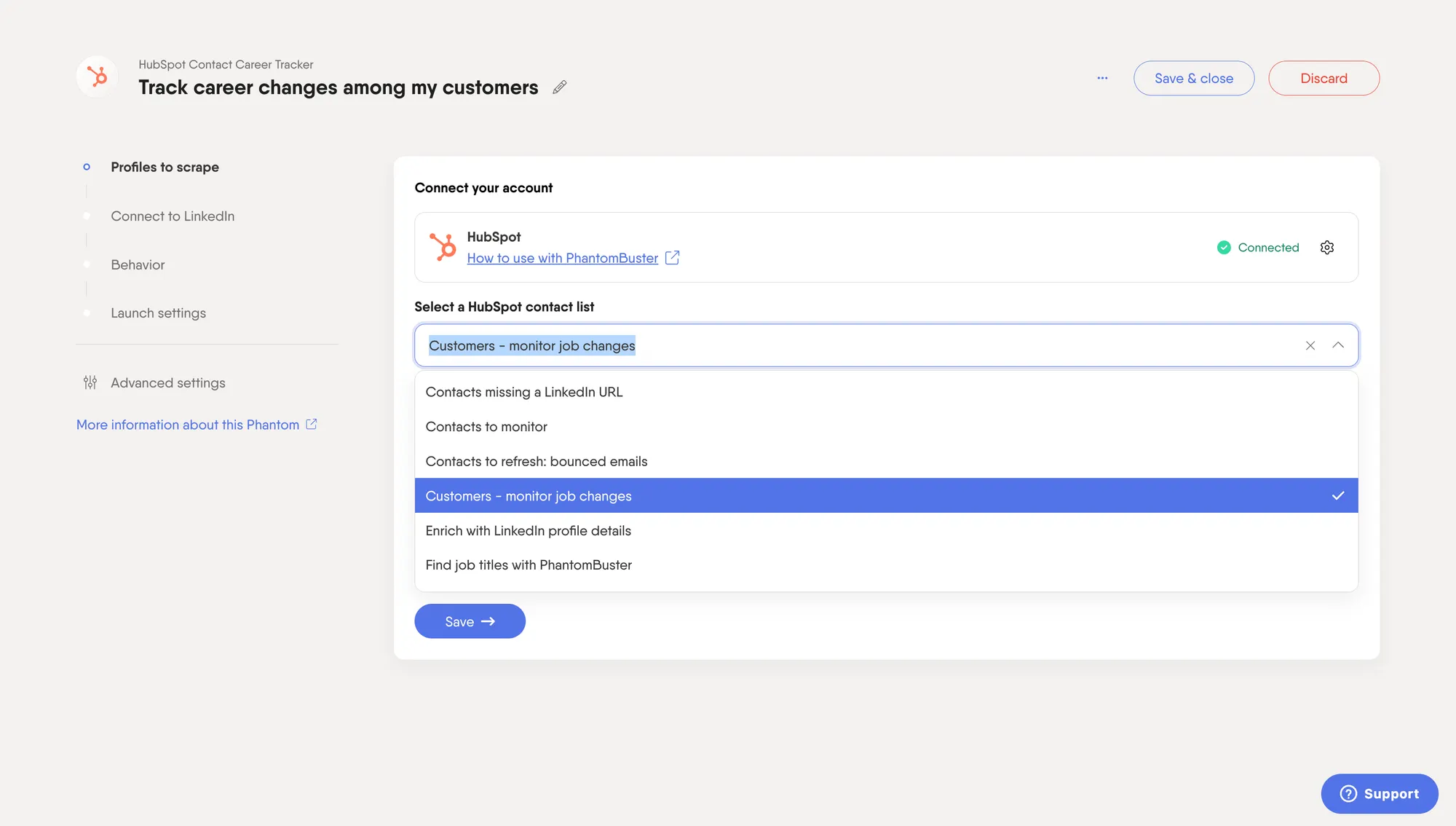Pick 'Find job titles with PhantomBuster' option
Viewport: 1456px width, 826px height.
pyautogui.click(x=529, y=565)
